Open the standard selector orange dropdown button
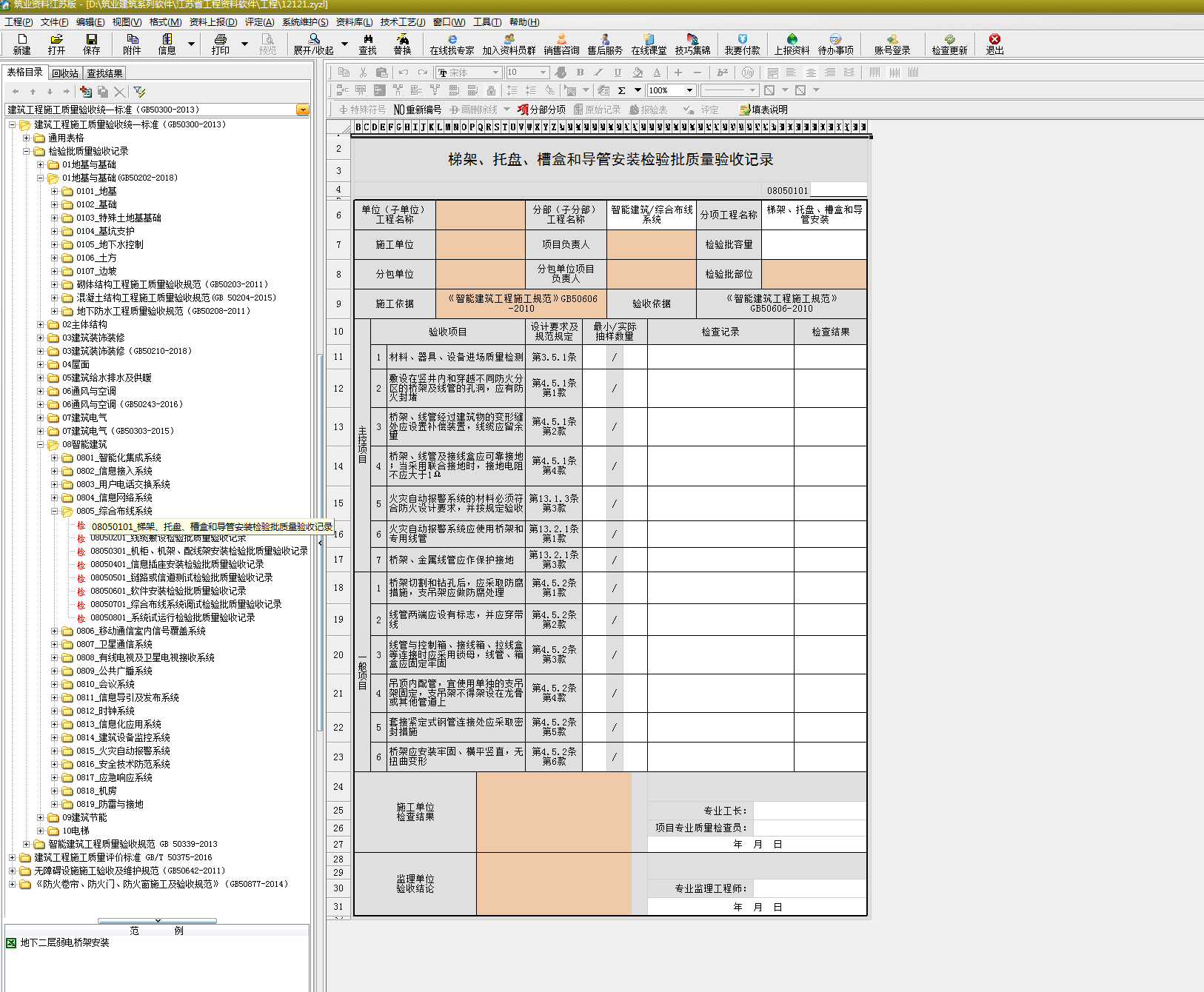 pyautogui.click(x=302, y=110)
